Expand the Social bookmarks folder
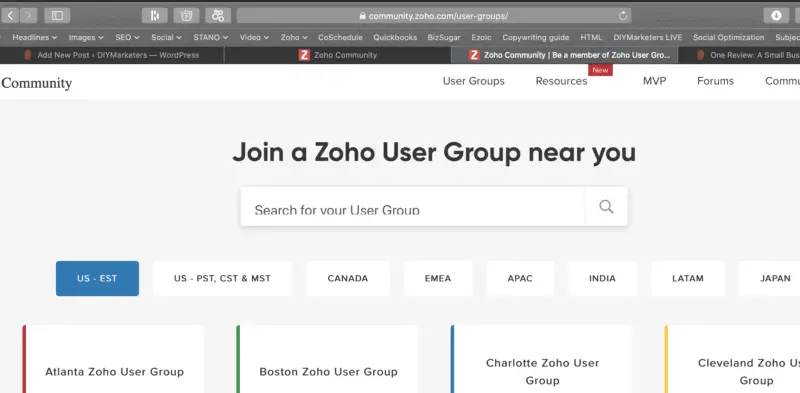This screenshot has width=800, height=393. pos(166,37)
